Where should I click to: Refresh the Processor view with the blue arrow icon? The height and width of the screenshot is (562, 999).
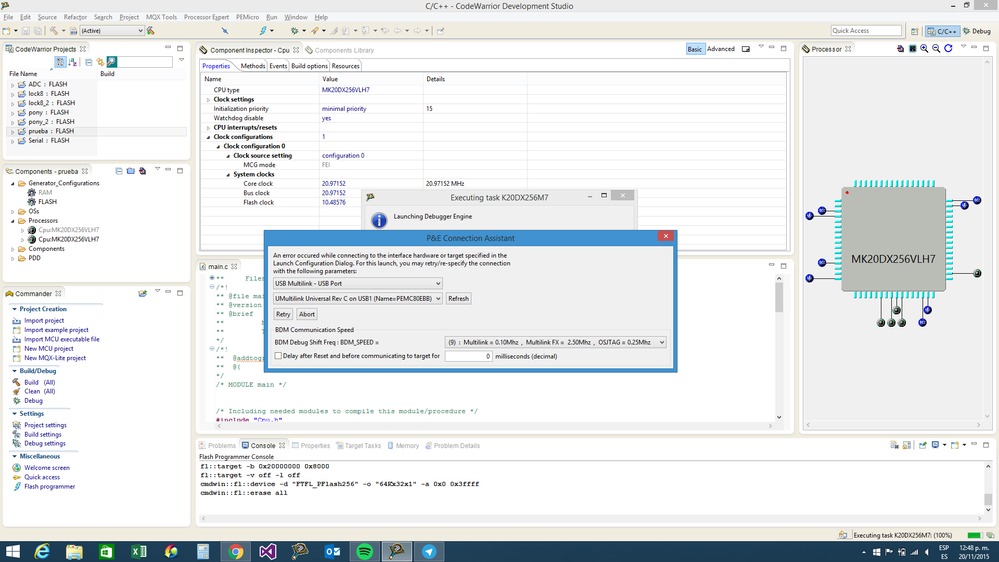[948, 48]
